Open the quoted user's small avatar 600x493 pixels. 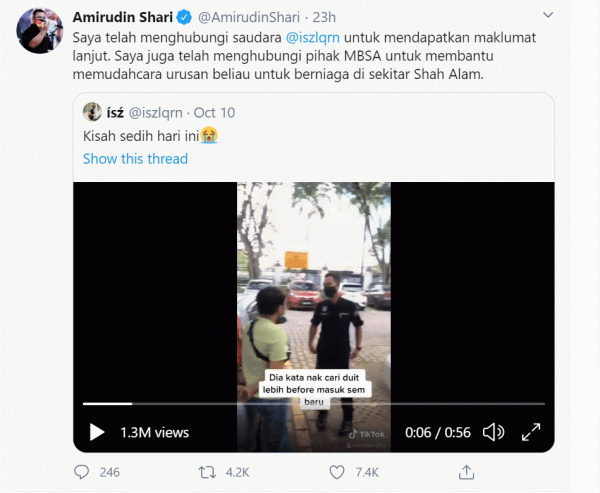(91, 111)
